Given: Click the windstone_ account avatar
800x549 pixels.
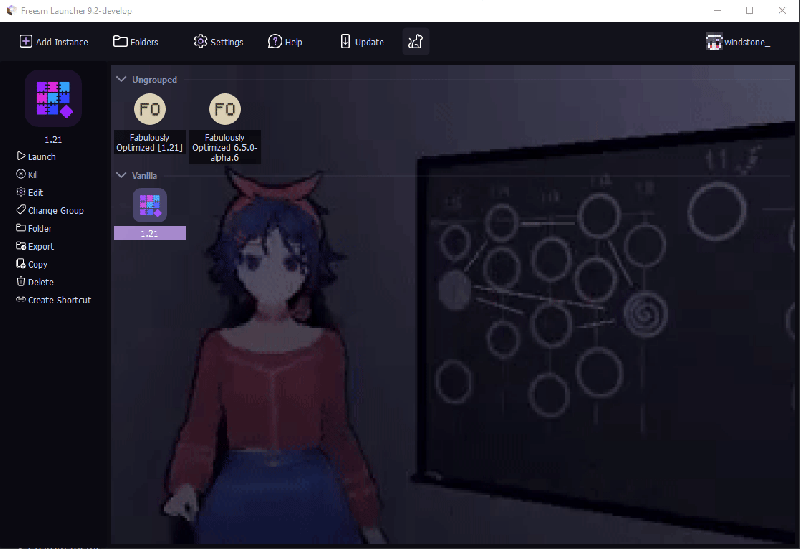Looking at the screenshot, I should click(714, 41).
